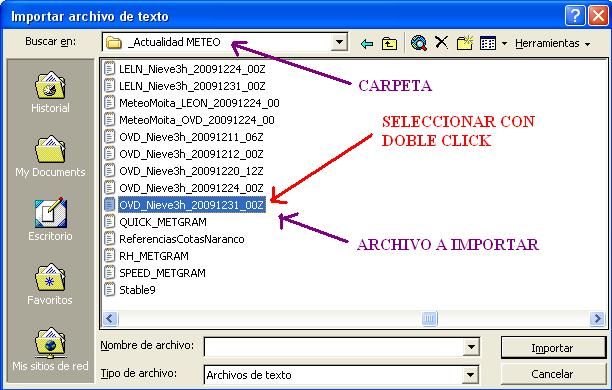Click in the Nombre de archivo field

click(334, 347)
